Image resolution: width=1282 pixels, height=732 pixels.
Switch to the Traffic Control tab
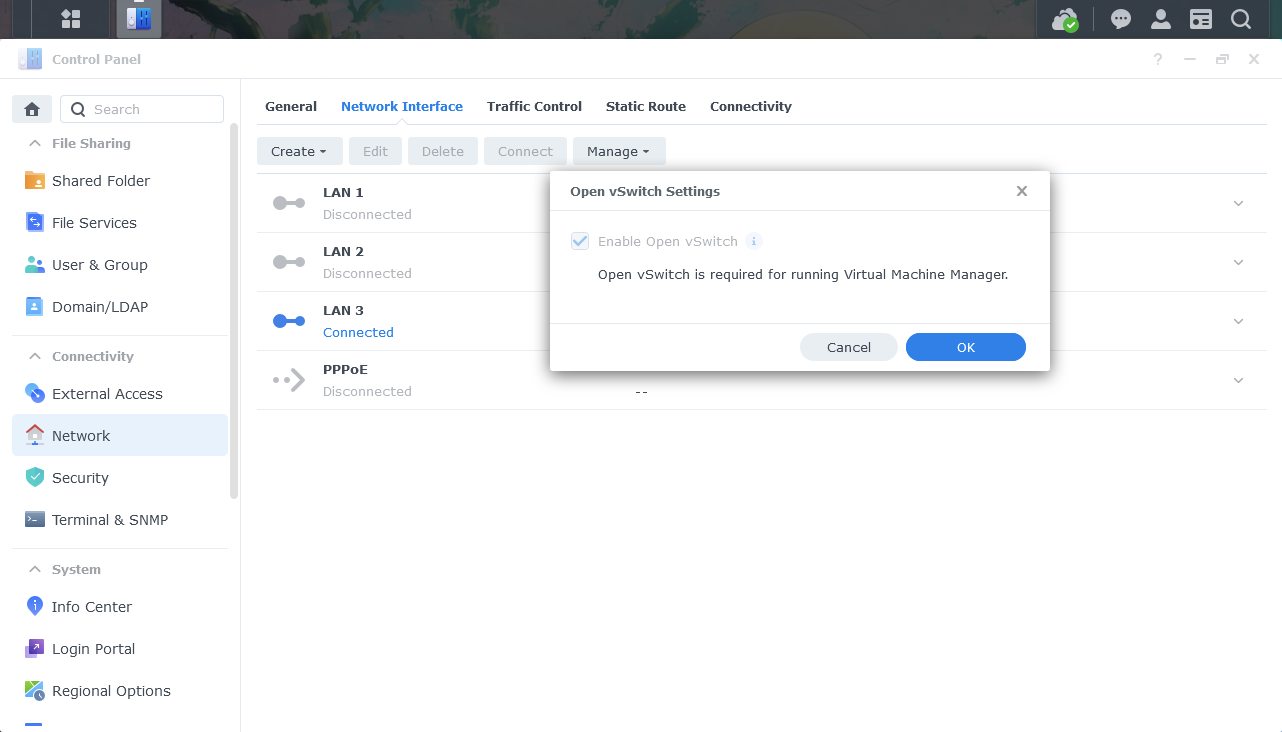point(534,106)
